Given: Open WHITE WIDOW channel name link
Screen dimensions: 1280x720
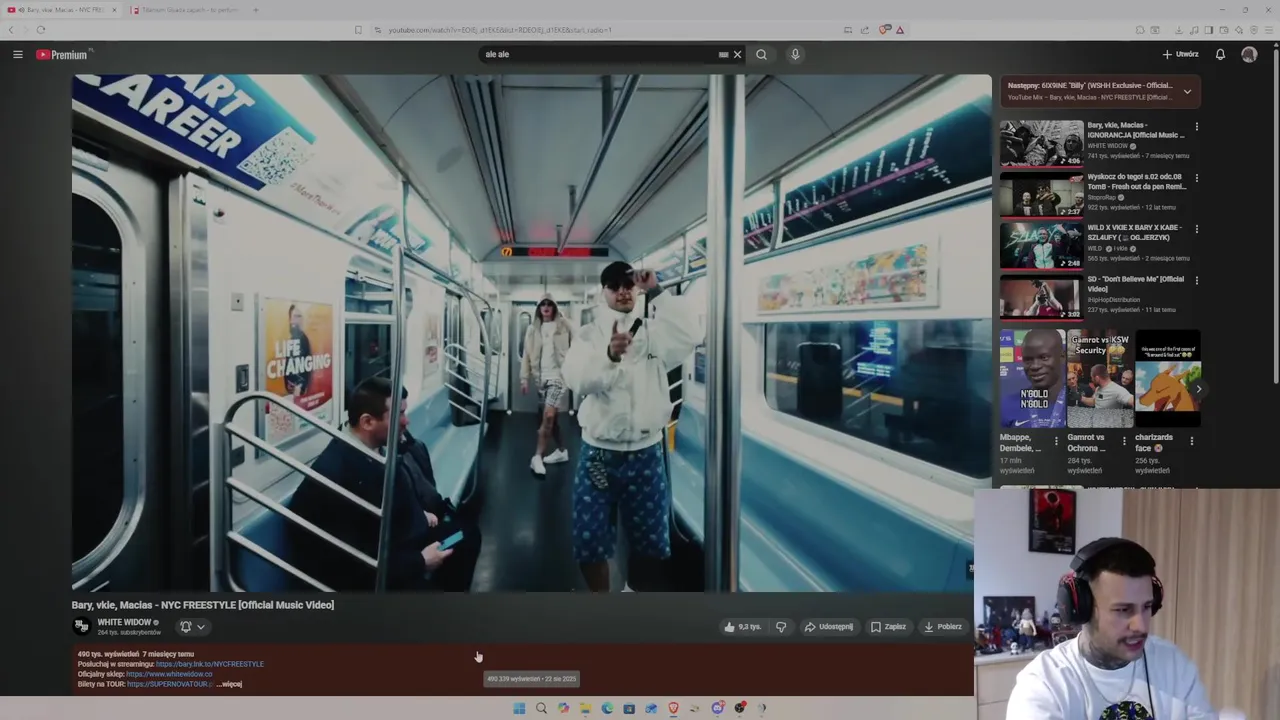Looking at the screenshot, I should tap(124, 622).
